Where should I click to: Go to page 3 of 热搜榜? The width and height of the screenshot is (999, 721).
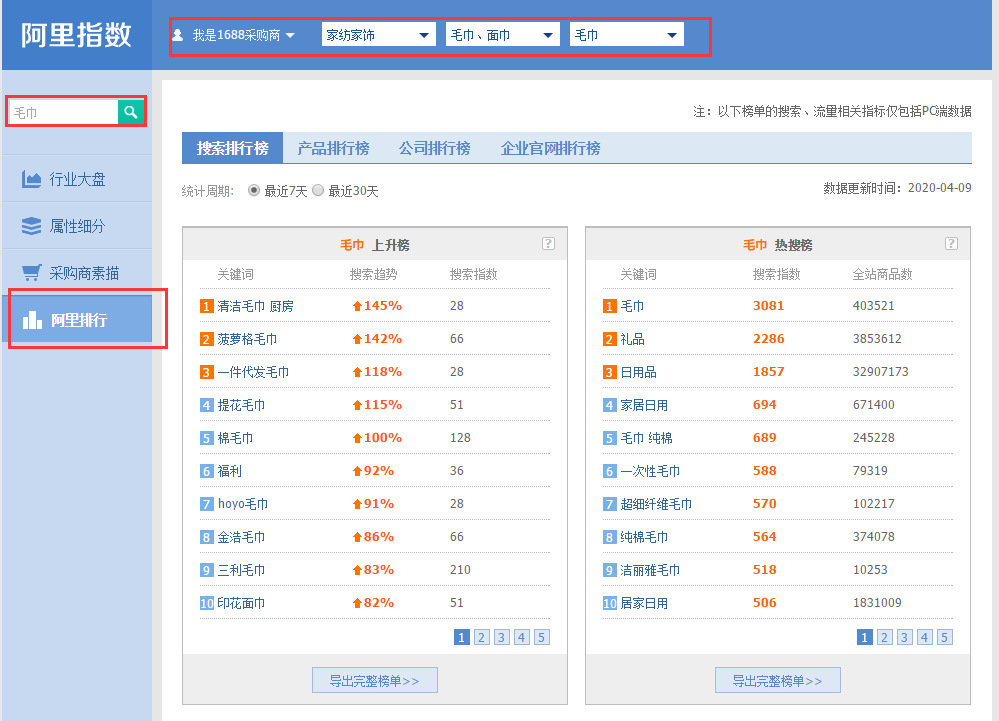click(x=905, y=637)
